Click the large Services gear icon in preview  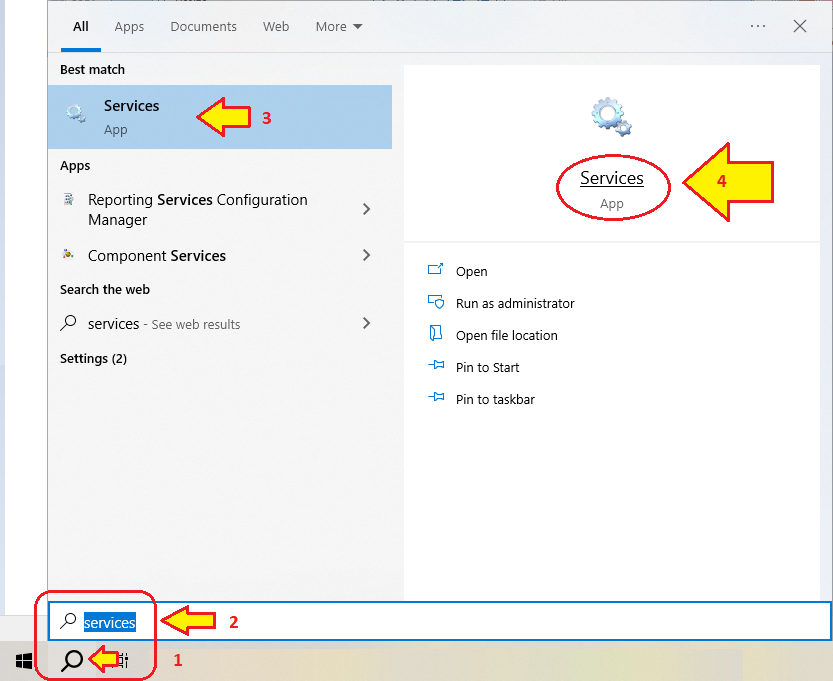pyautogui.click(x=611, y=117)
